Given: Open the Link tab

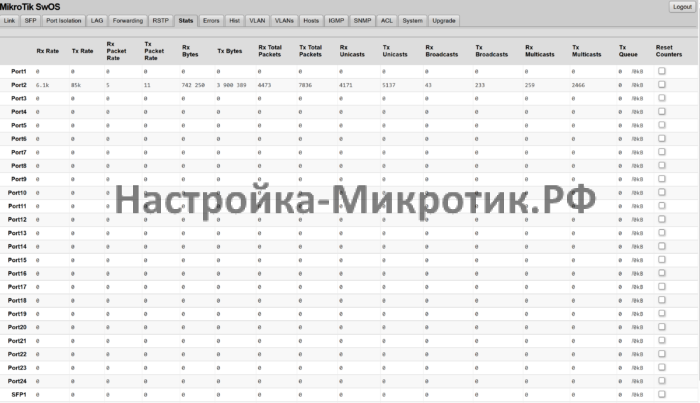Looking at the screenshot, I should (x=9, y=21).
